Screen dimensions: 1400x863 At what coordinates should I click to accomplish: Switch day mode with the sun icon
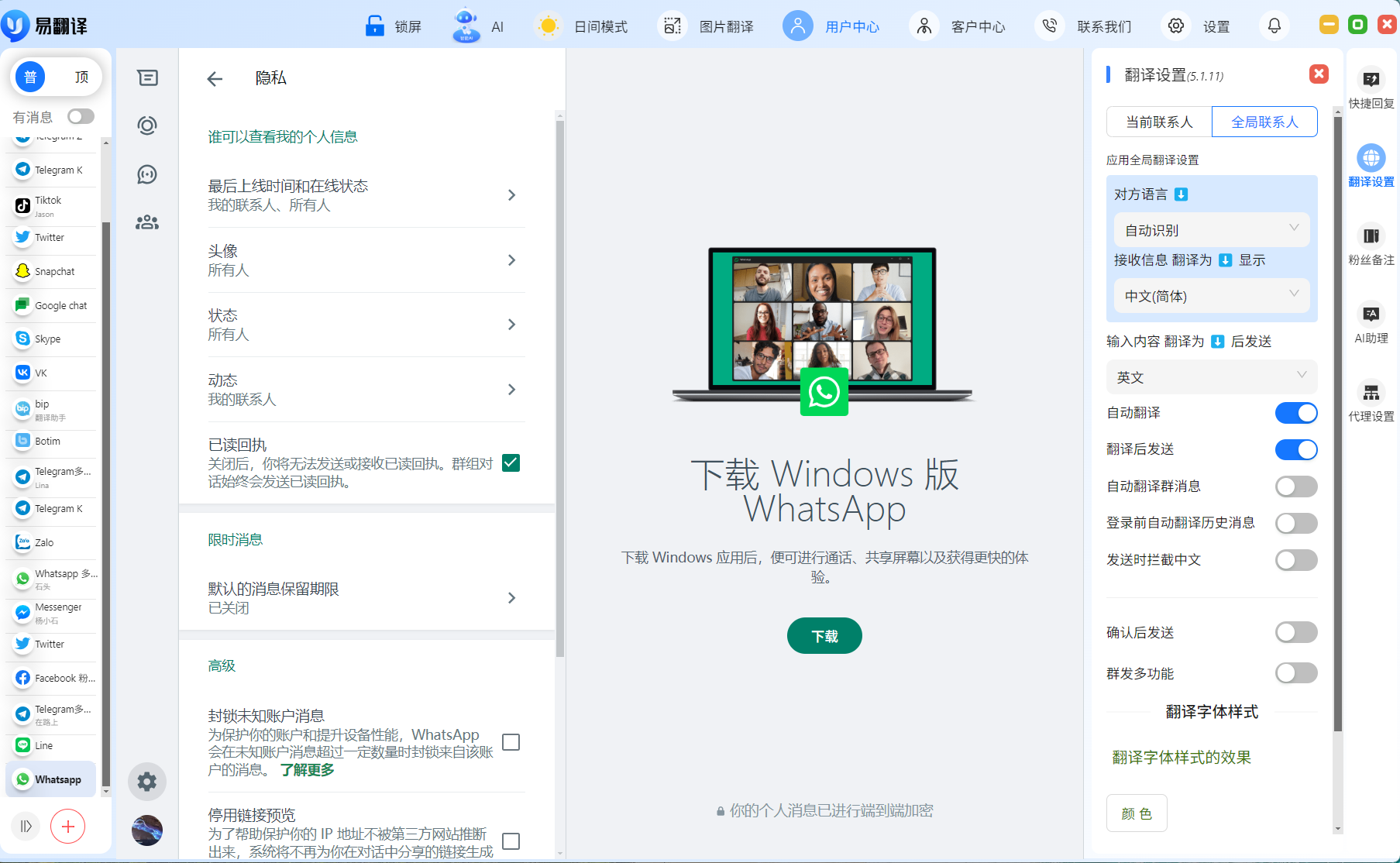pos(549,26)
